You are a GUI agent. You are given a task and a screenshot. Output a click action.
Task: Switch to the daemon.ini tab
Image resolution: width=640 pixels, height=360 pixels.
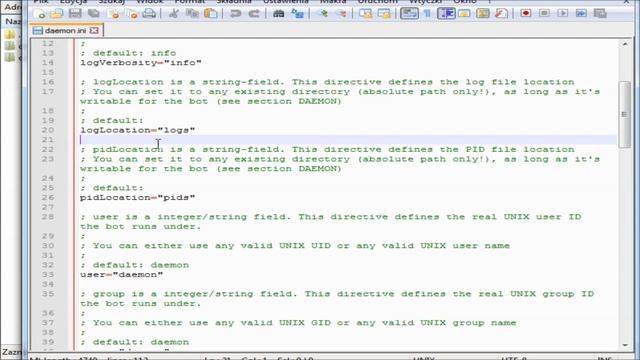pyautogui.click(x=65, y=31)
